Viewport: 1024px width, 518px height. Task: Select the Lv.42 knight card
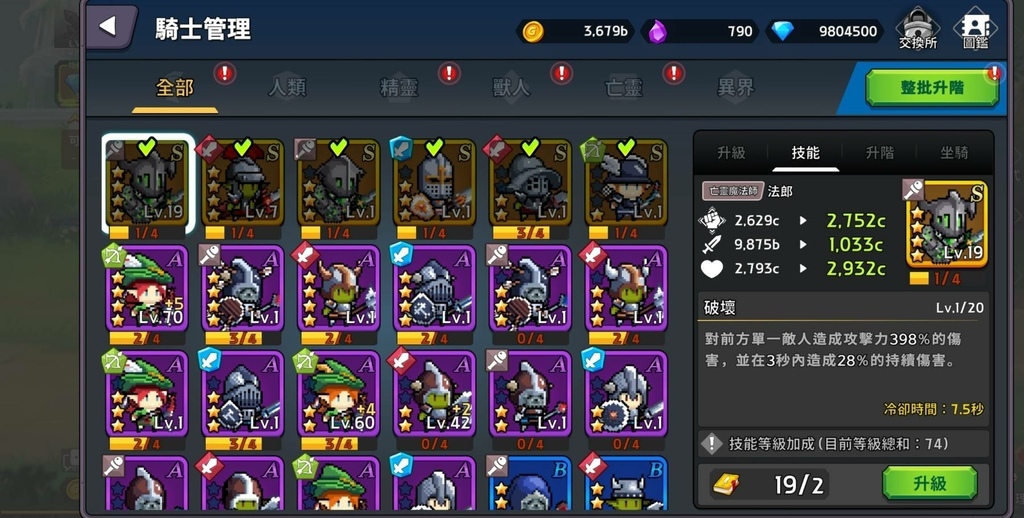[434, 394]
